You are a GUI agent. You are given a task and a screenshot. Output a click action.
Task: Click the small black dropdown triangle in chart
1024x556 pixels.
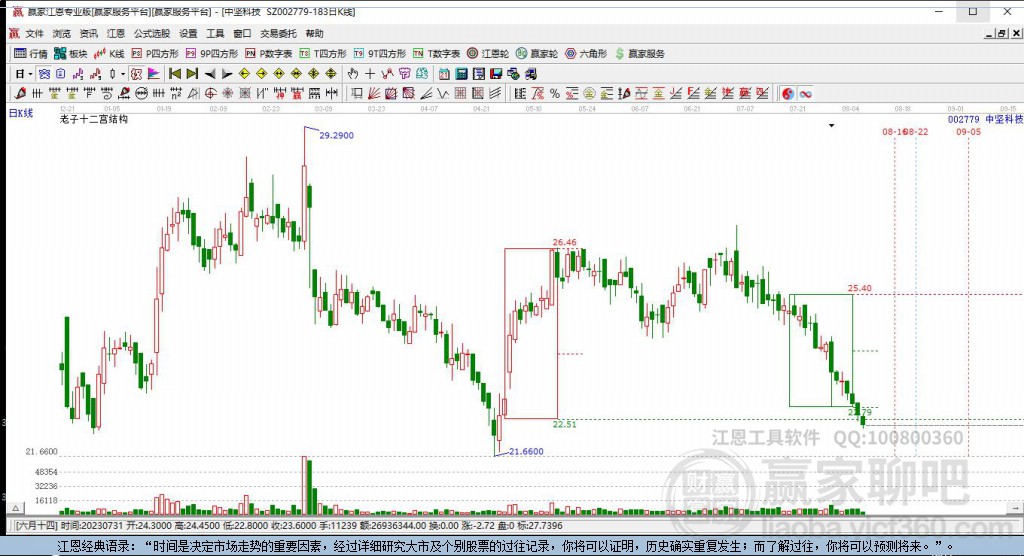coord(831,125)
